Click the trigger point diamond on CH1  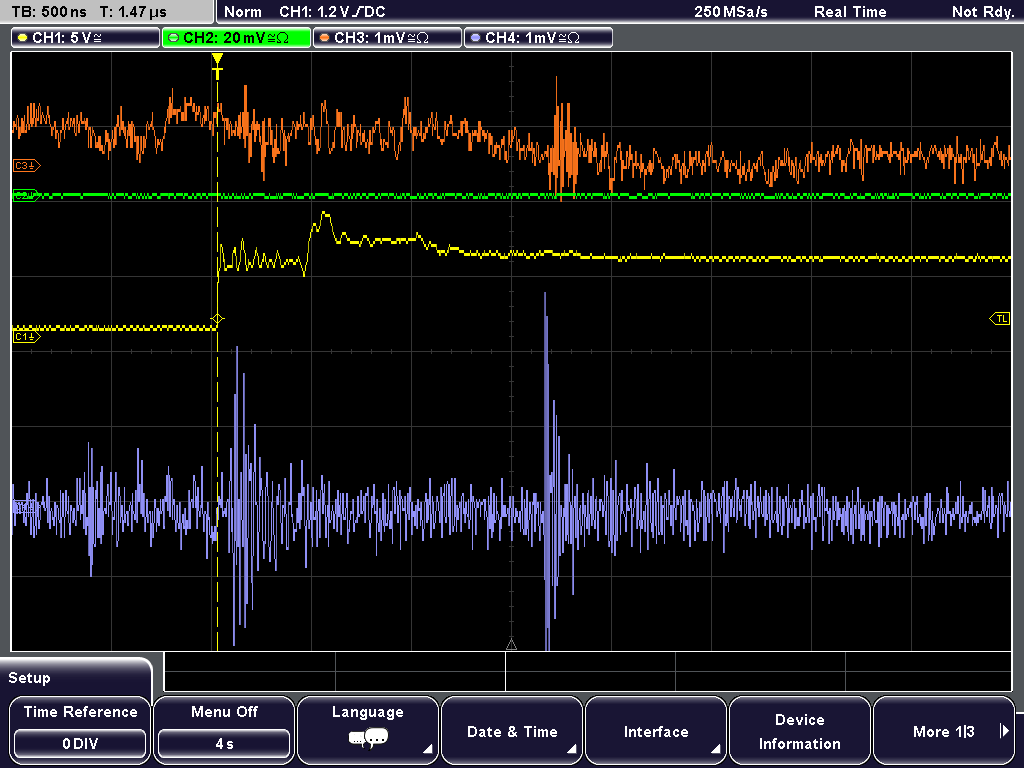pyautogui.click(x=217, y=319)
